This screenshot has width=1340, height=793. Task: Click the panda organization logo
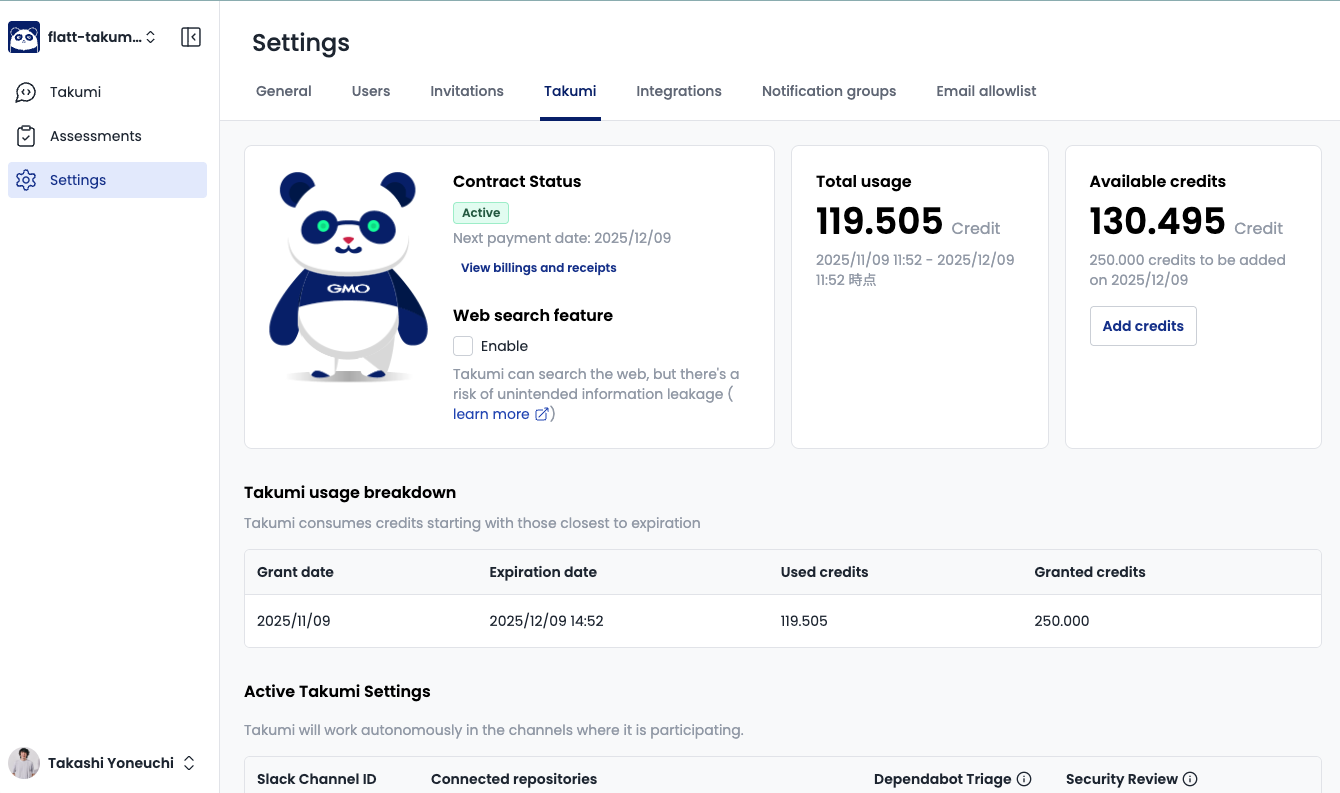coord(24,37)
